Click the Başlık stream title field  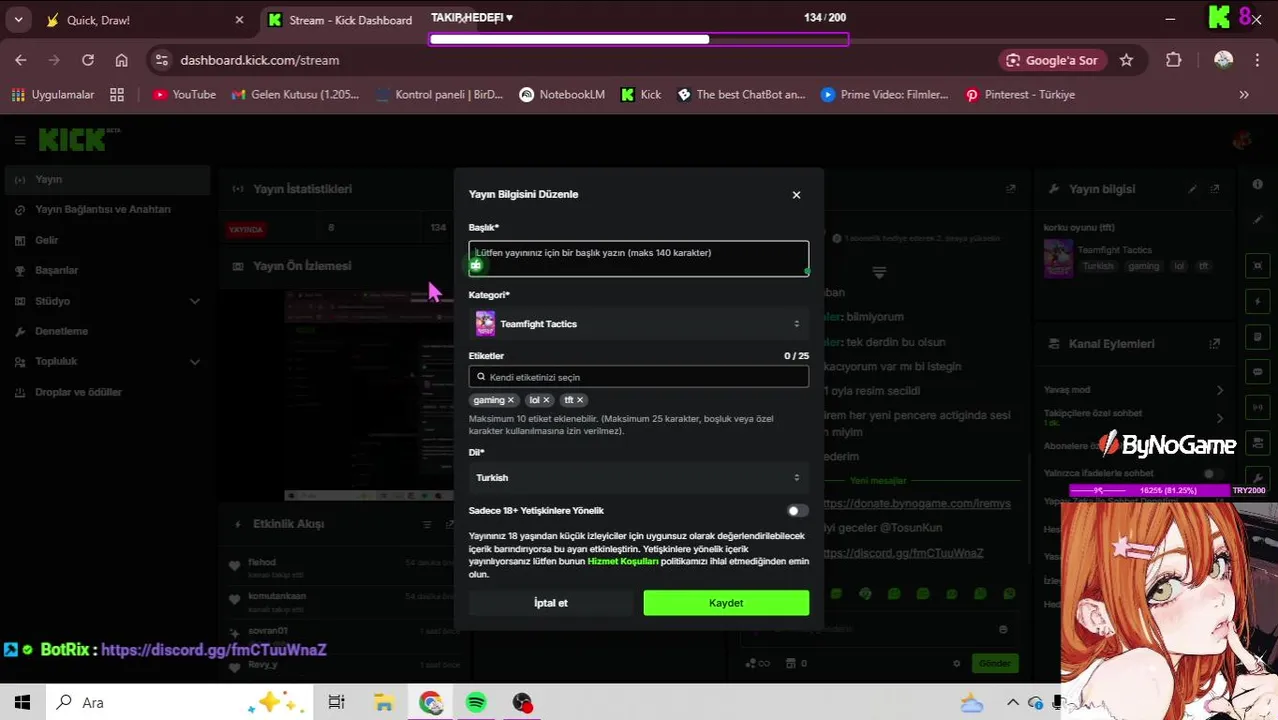coord(638,259)
